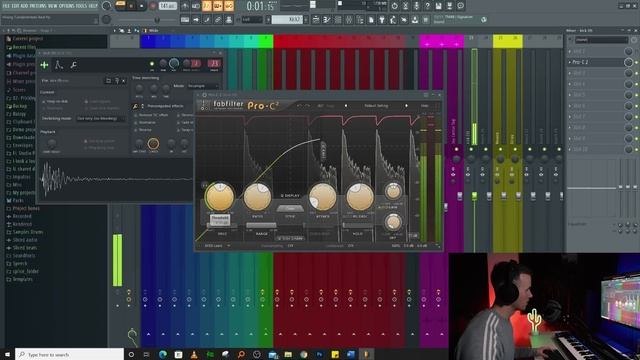The width and height of the screenshot is (640, 360).
Task: Open the ADD menu
Action: pos(23,6)
